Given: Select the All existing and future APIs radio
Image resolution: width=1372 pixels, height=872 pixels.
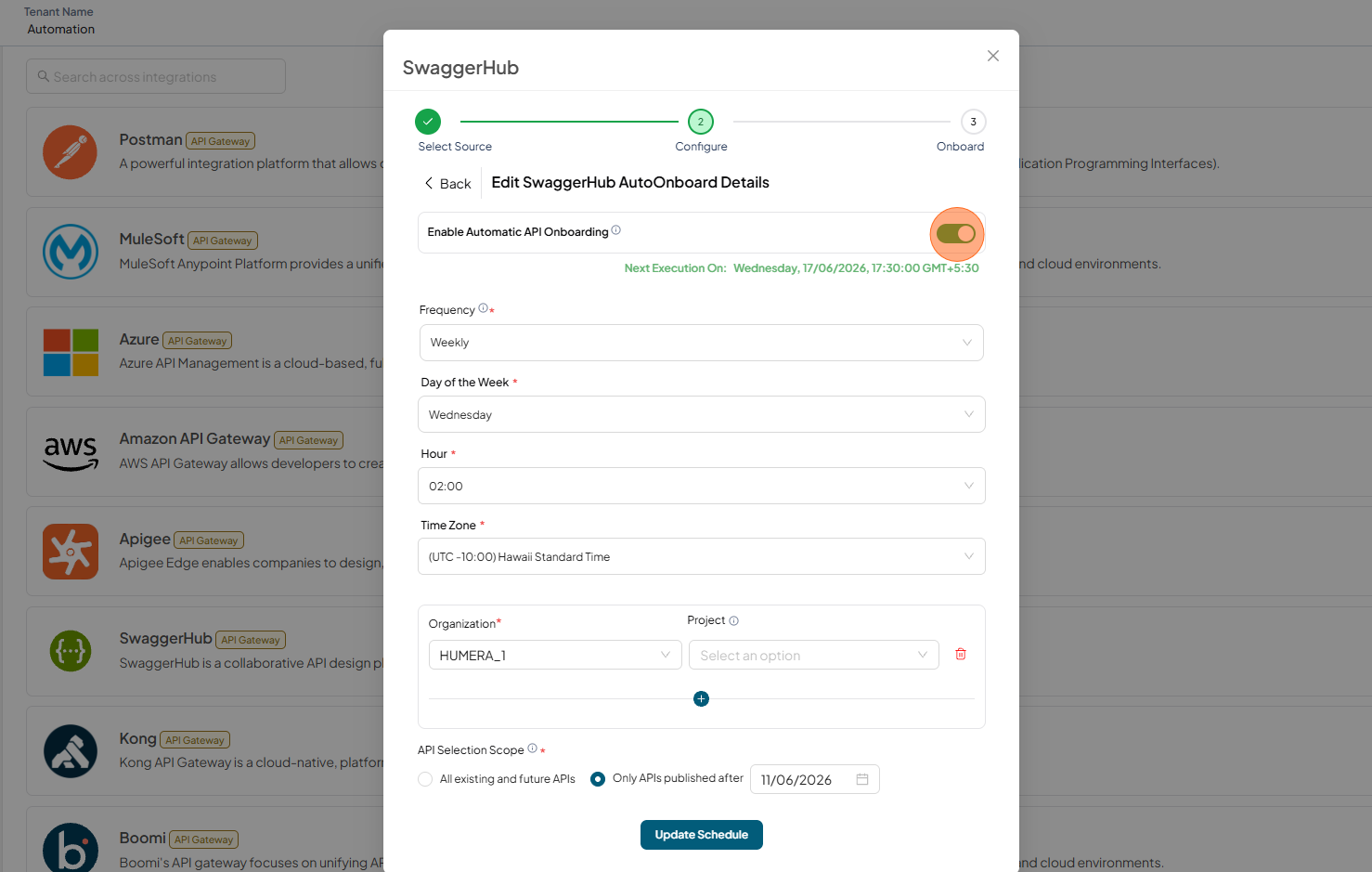Looking at the screenshot, I should 425,779.
